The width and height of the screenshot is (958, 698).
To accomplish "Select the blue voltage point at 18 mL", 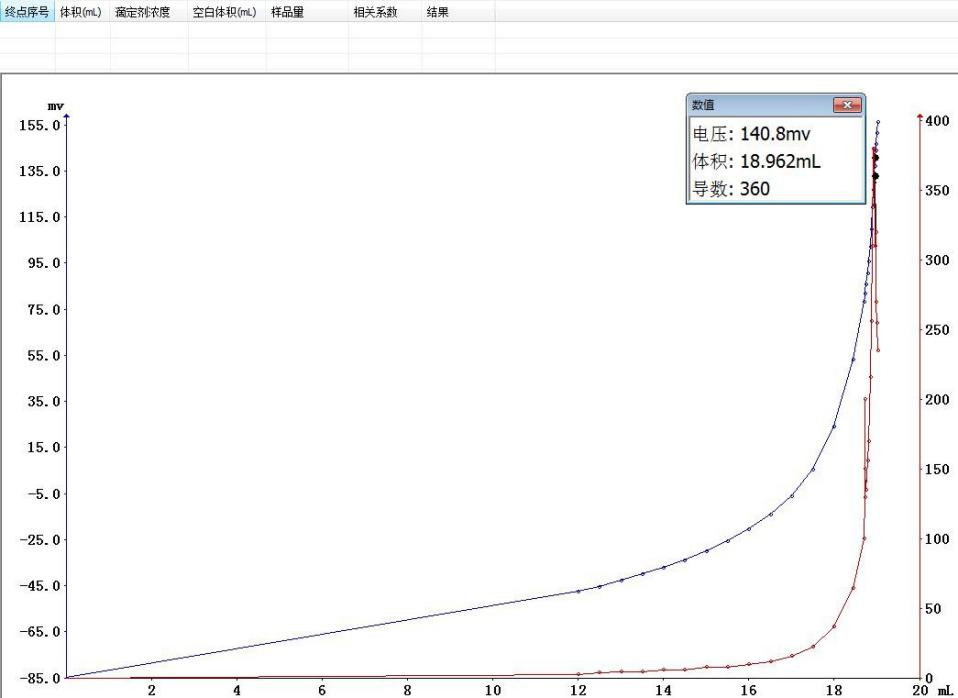I will [834, 426].
